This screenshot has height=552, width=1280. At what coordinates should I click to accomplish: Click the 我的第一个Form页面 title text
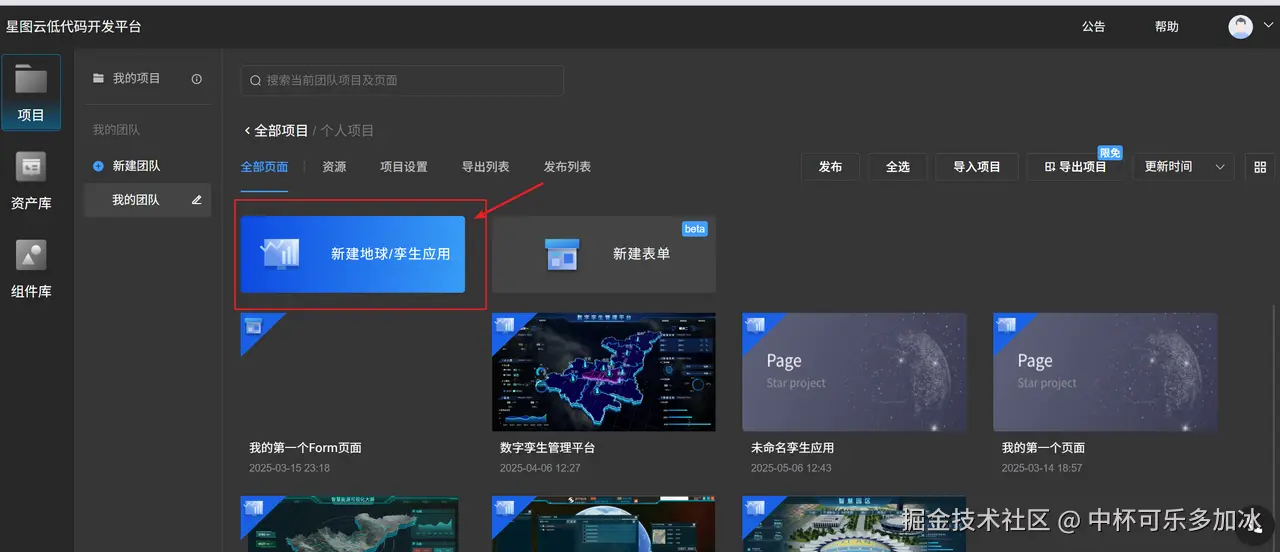pos(305,448)
